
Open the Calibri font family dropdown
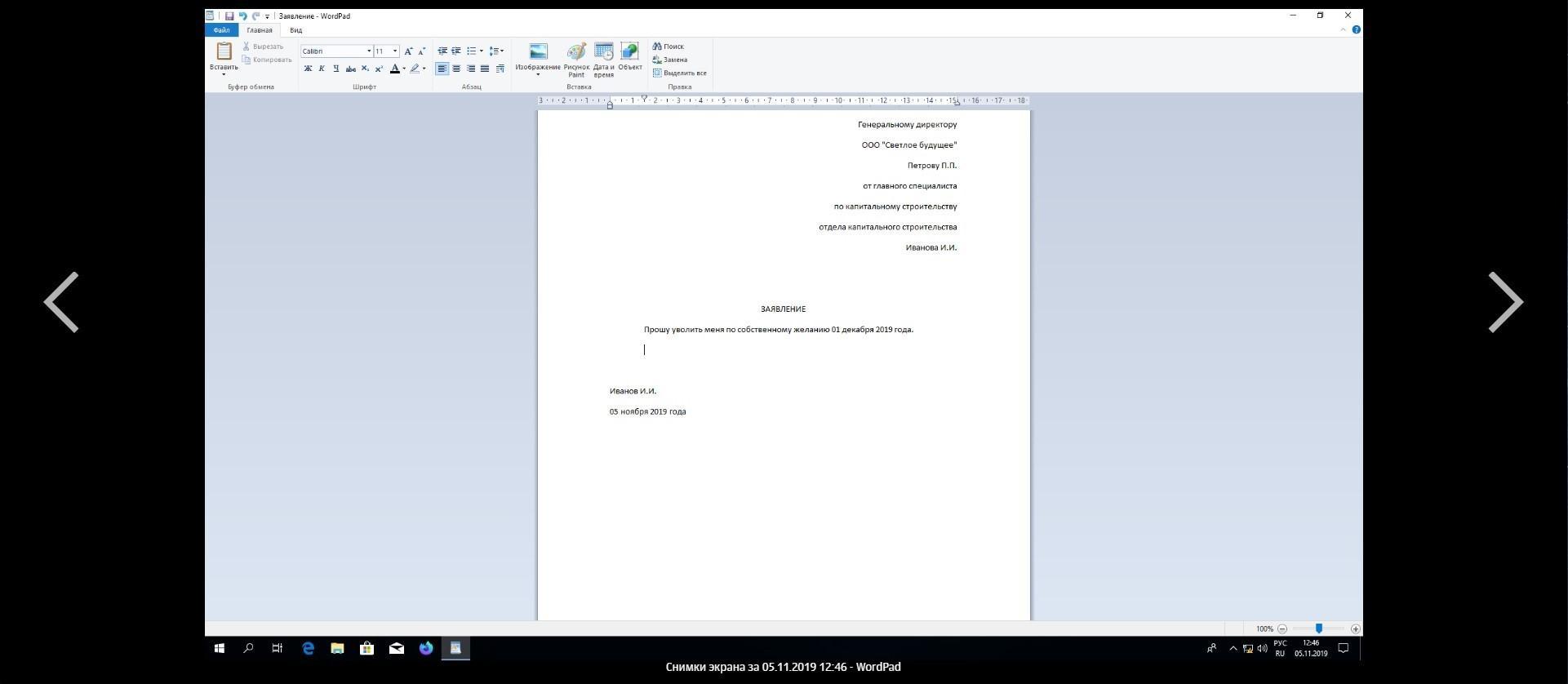point(368,51)
